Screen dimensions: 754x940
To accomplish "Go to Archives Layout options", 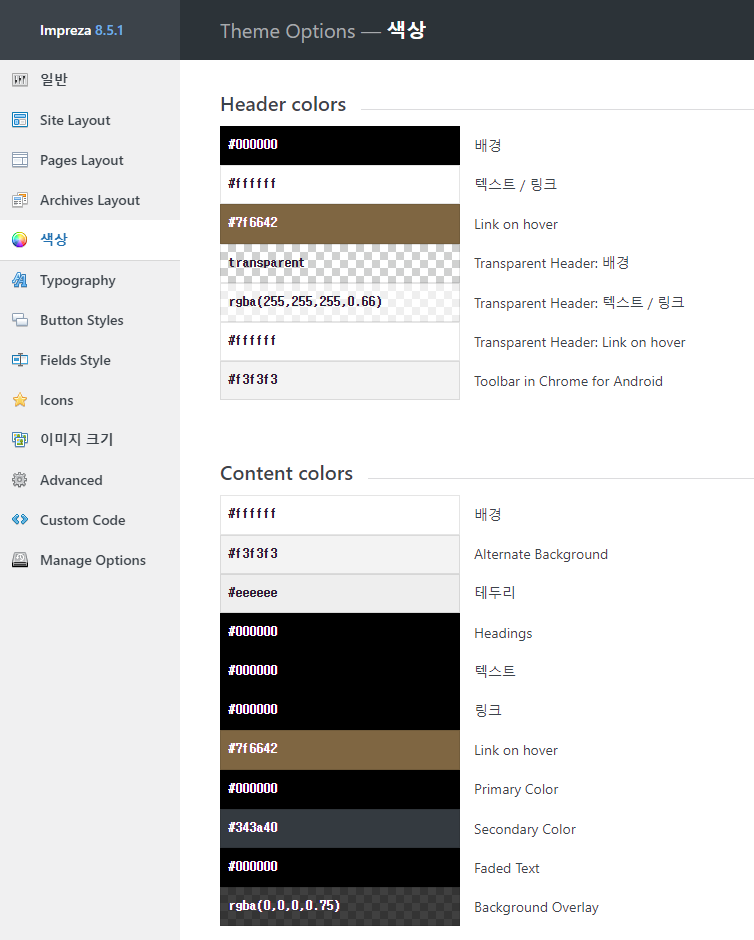I will pyautogui.click(x=90, y=200).
